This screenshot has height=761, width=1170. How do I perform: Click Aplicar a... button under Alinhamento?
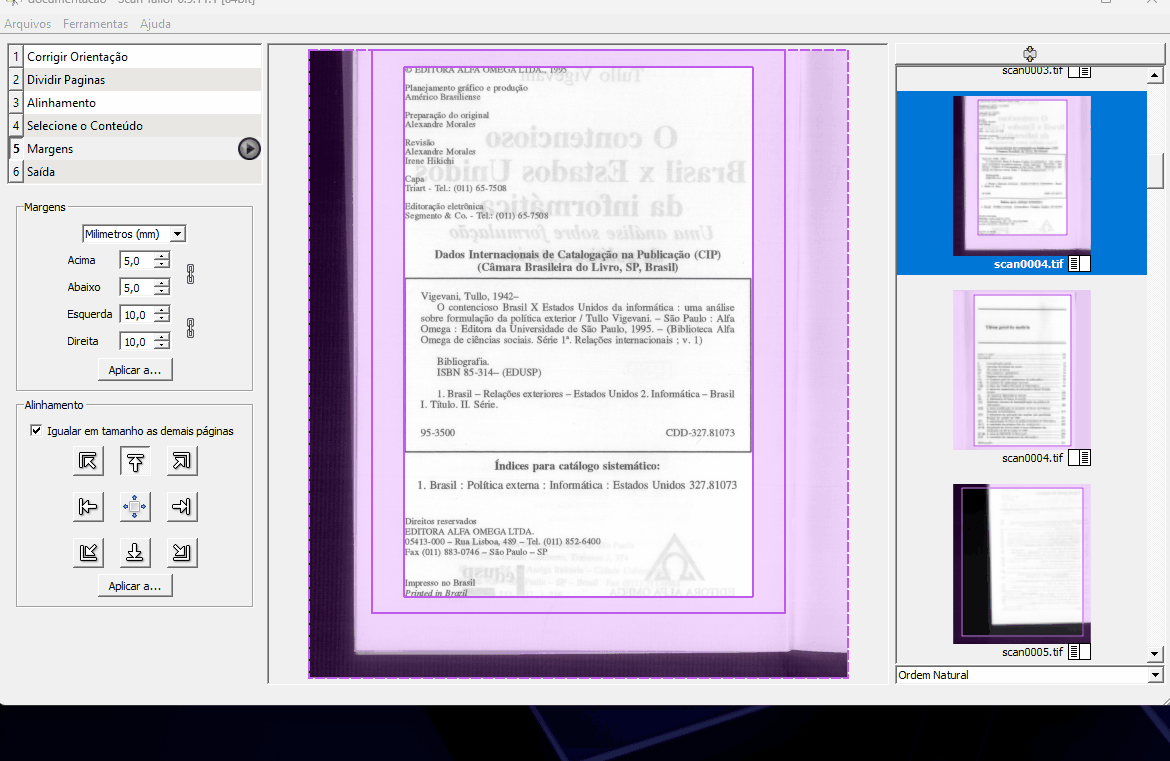click(x=135, y=586)
